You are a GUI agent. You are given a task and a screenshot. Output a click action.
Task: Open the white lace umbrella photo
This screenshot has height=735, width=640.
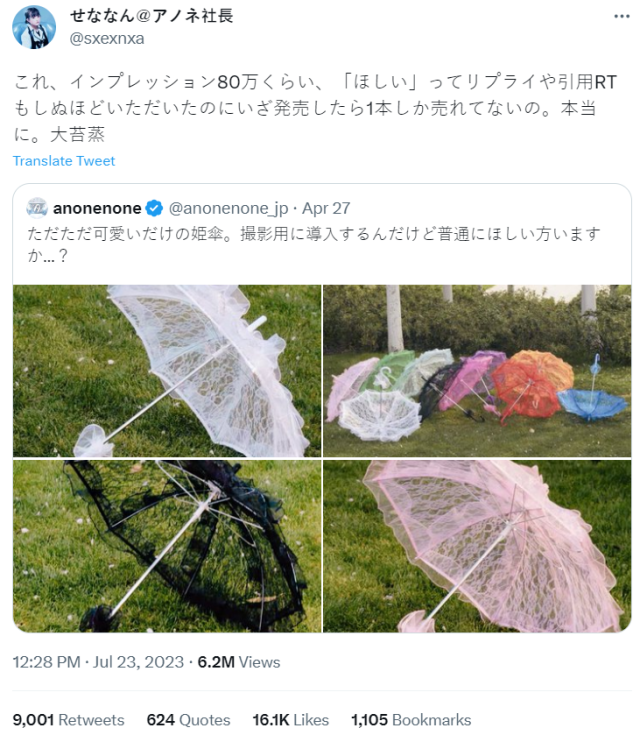(167, 371)
